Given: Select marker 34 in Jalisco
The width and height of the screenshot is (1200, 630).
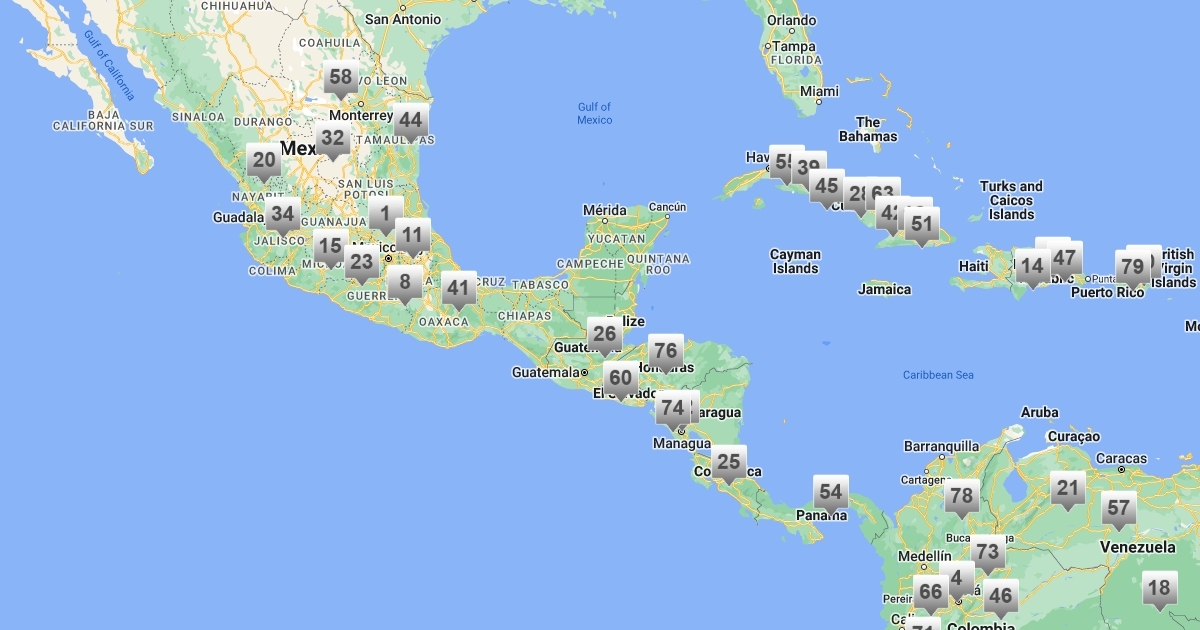Looking at the screenshot, I should [x=283, y=214].
